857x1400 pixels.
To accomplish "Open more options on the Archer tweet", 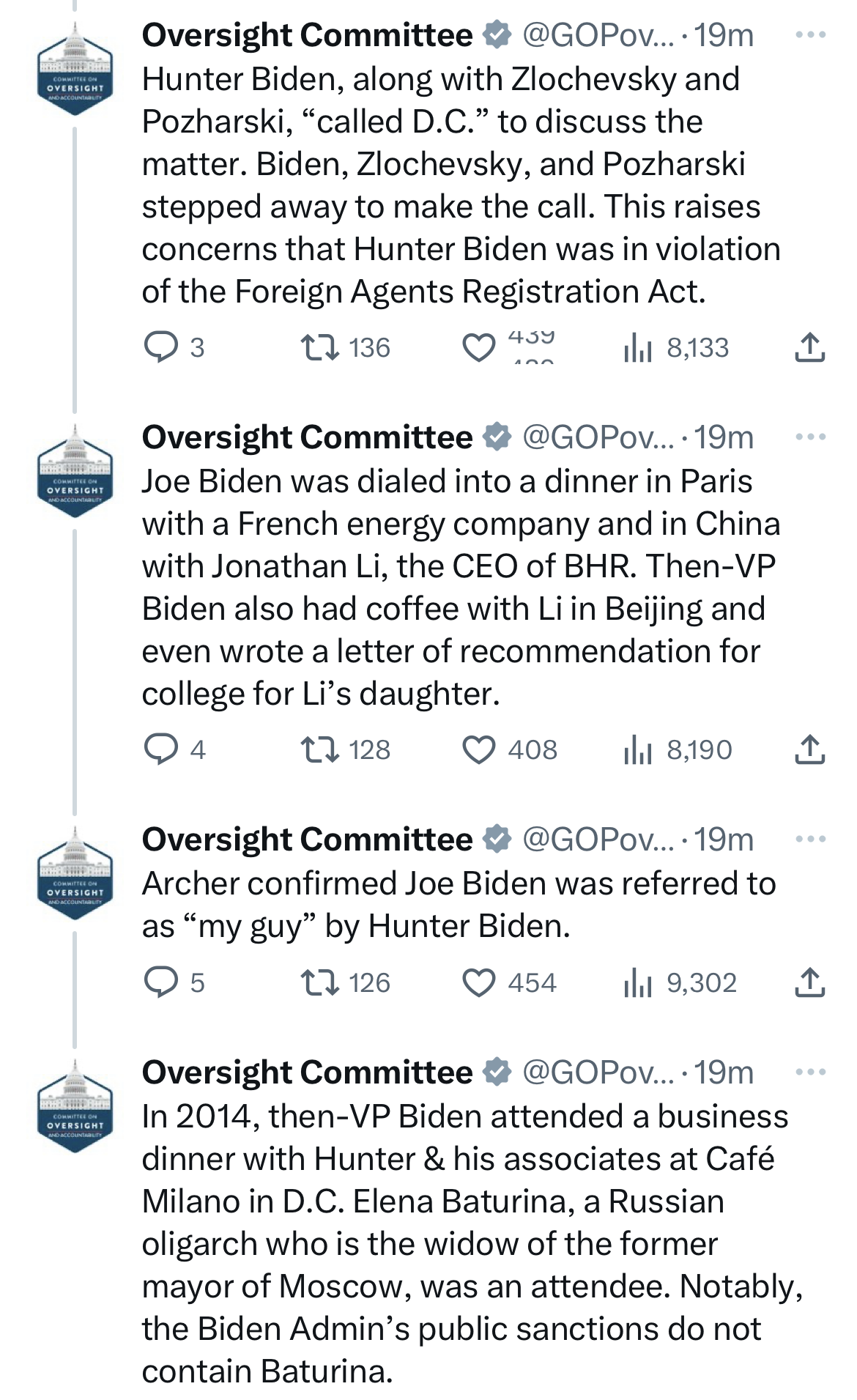I will tap(811, 839).
